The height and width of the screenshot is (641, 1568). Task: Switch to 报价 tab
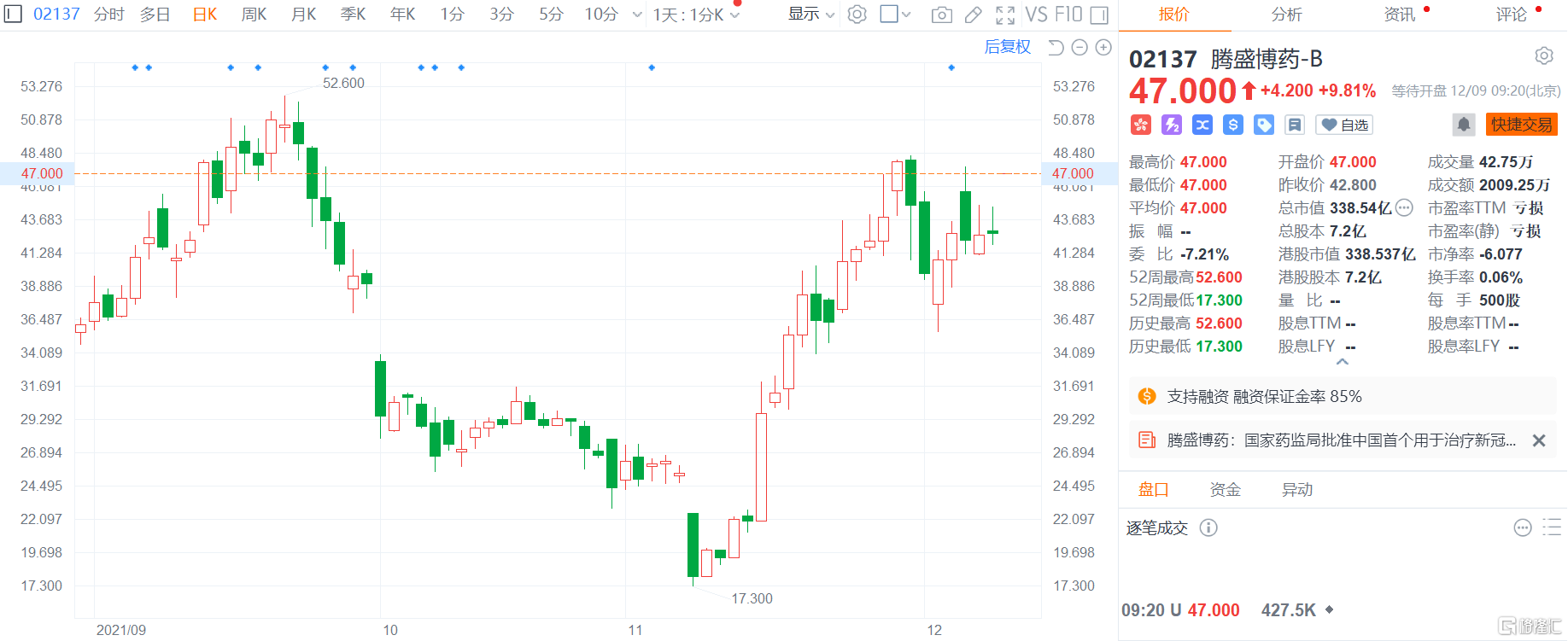[x=1173, y=15]
